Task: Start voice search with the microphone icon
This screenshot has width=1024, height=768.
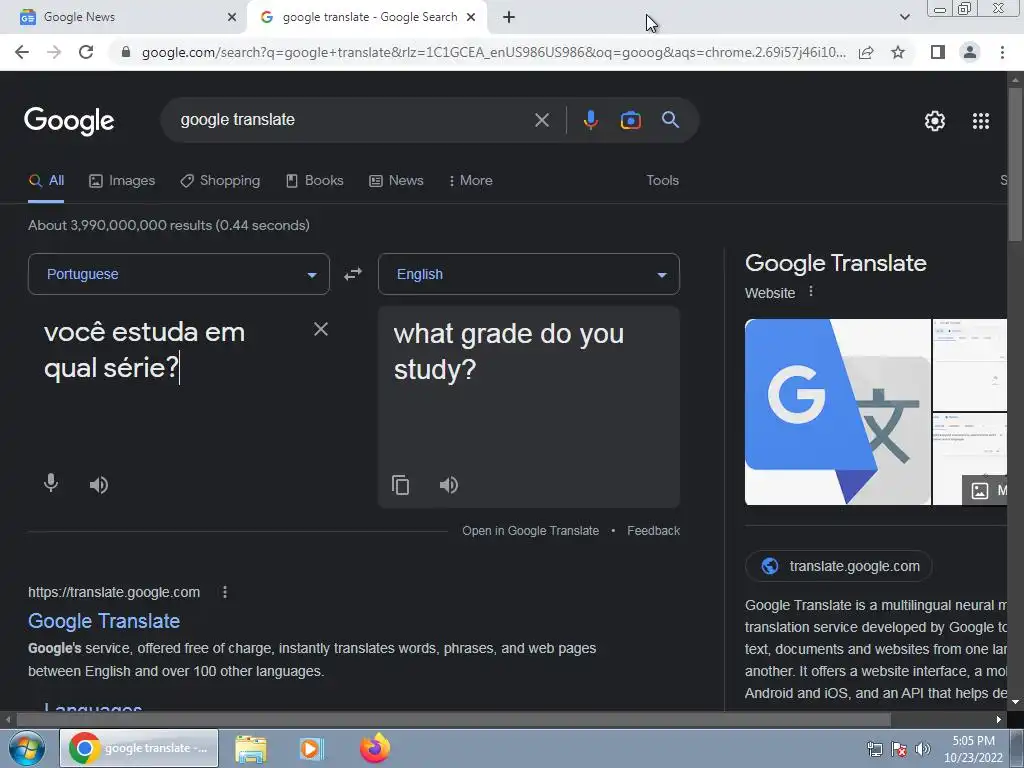Action: coord(590,120)
